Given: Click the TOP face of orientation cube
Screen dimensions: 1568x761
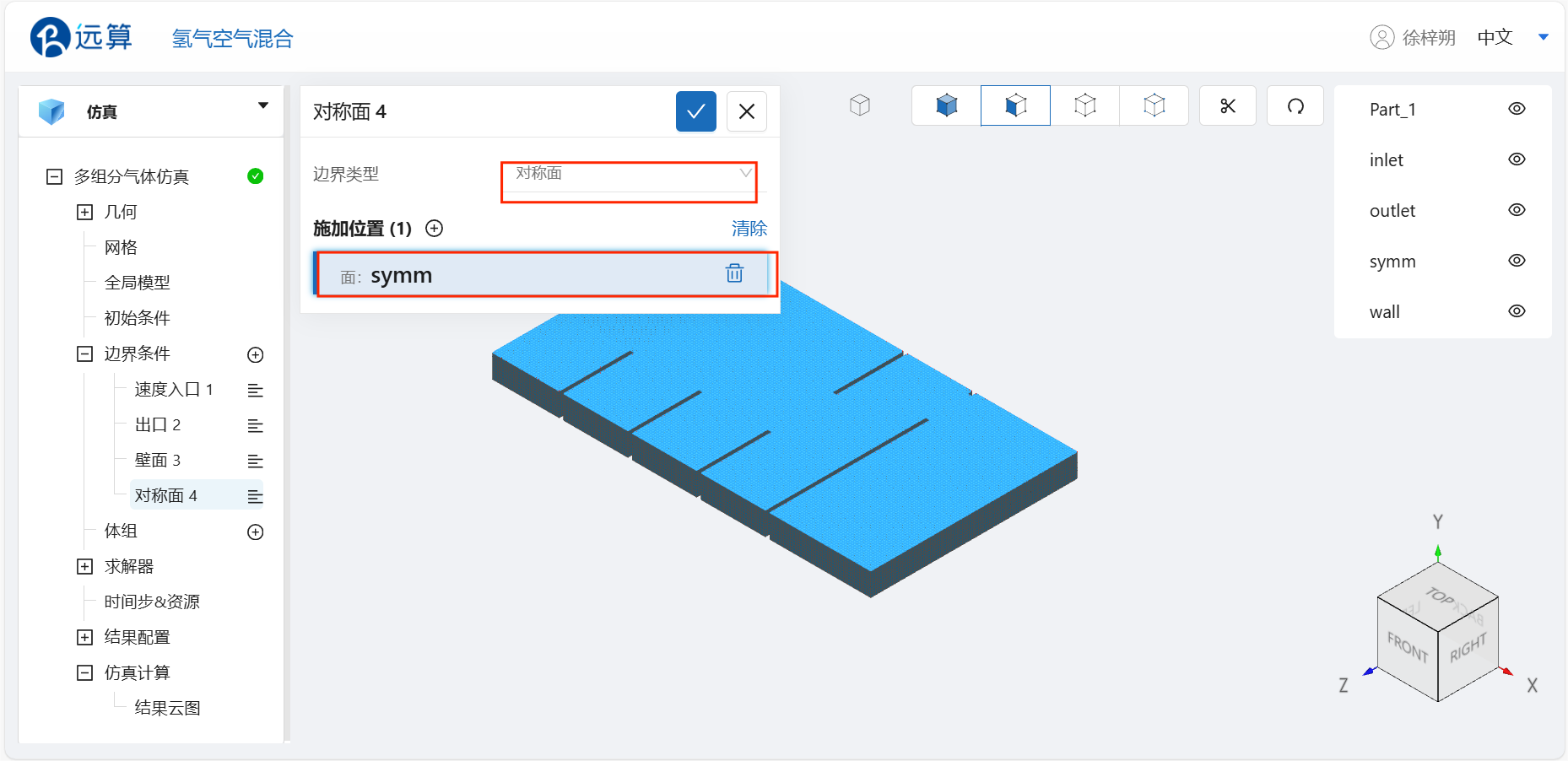Looking at the screenshot, I should pyautogui.click(x=1440, y=596).
